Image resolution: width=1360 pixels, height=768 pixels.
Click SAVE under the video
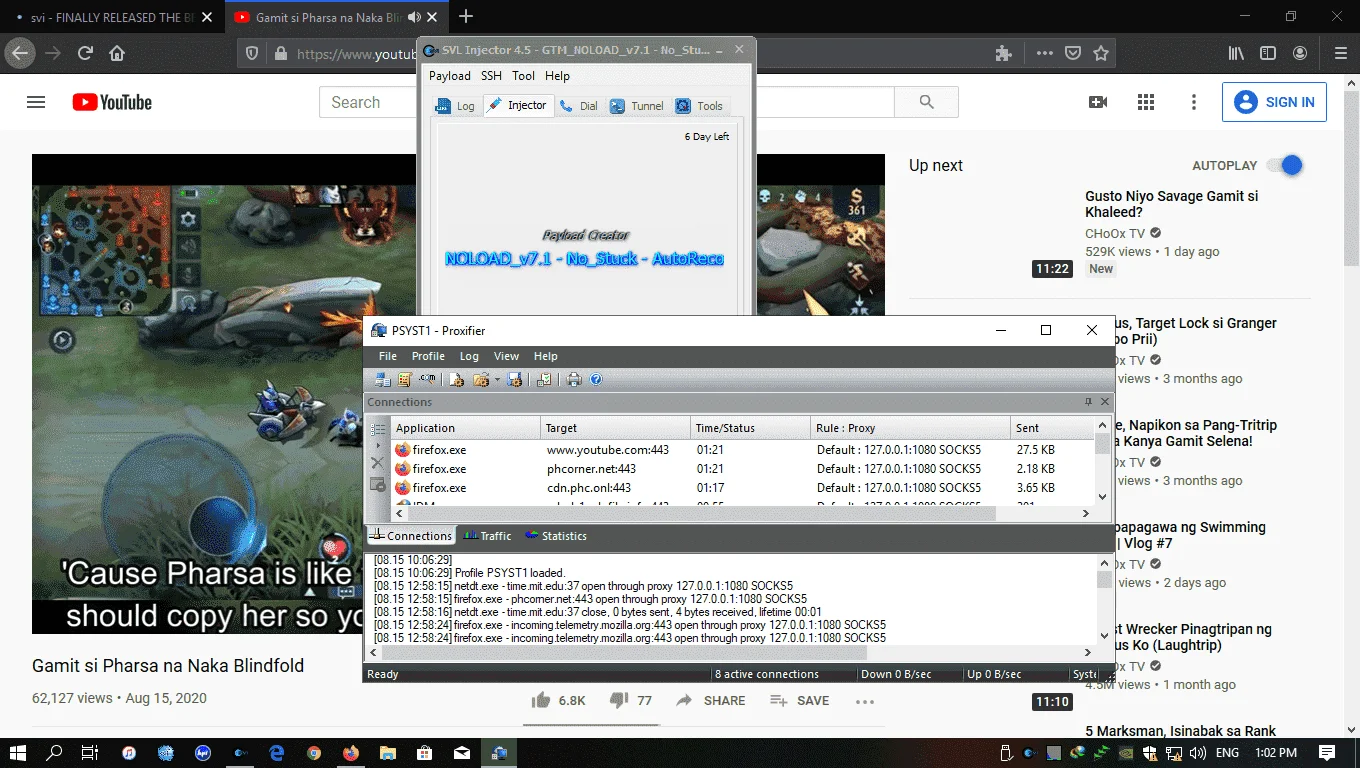tap(799, 701)
